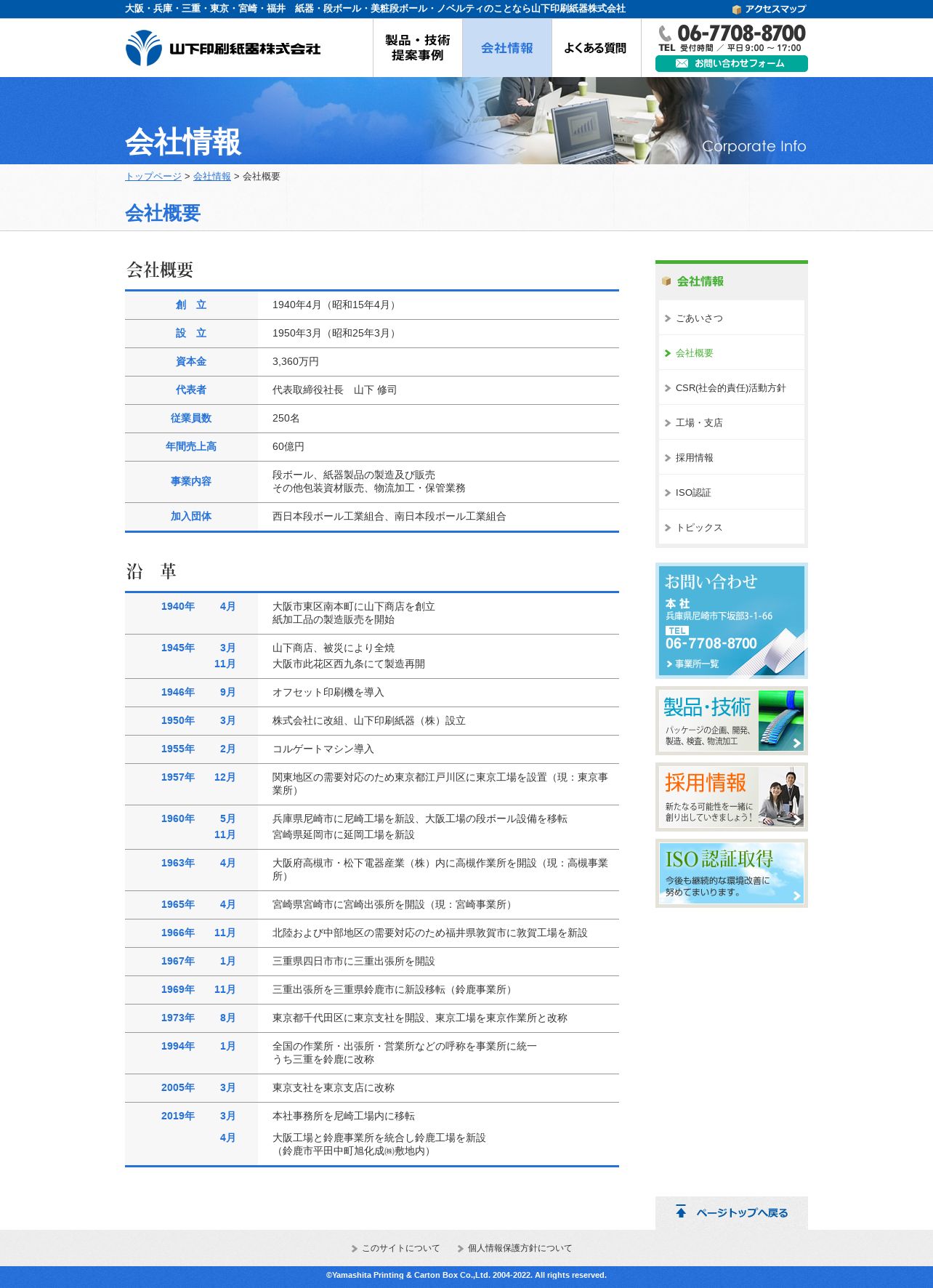Viewport: 933px width, 1288px height.
Task: Click コルゲートマシン導入 history entry
Action: click(323, 749)
